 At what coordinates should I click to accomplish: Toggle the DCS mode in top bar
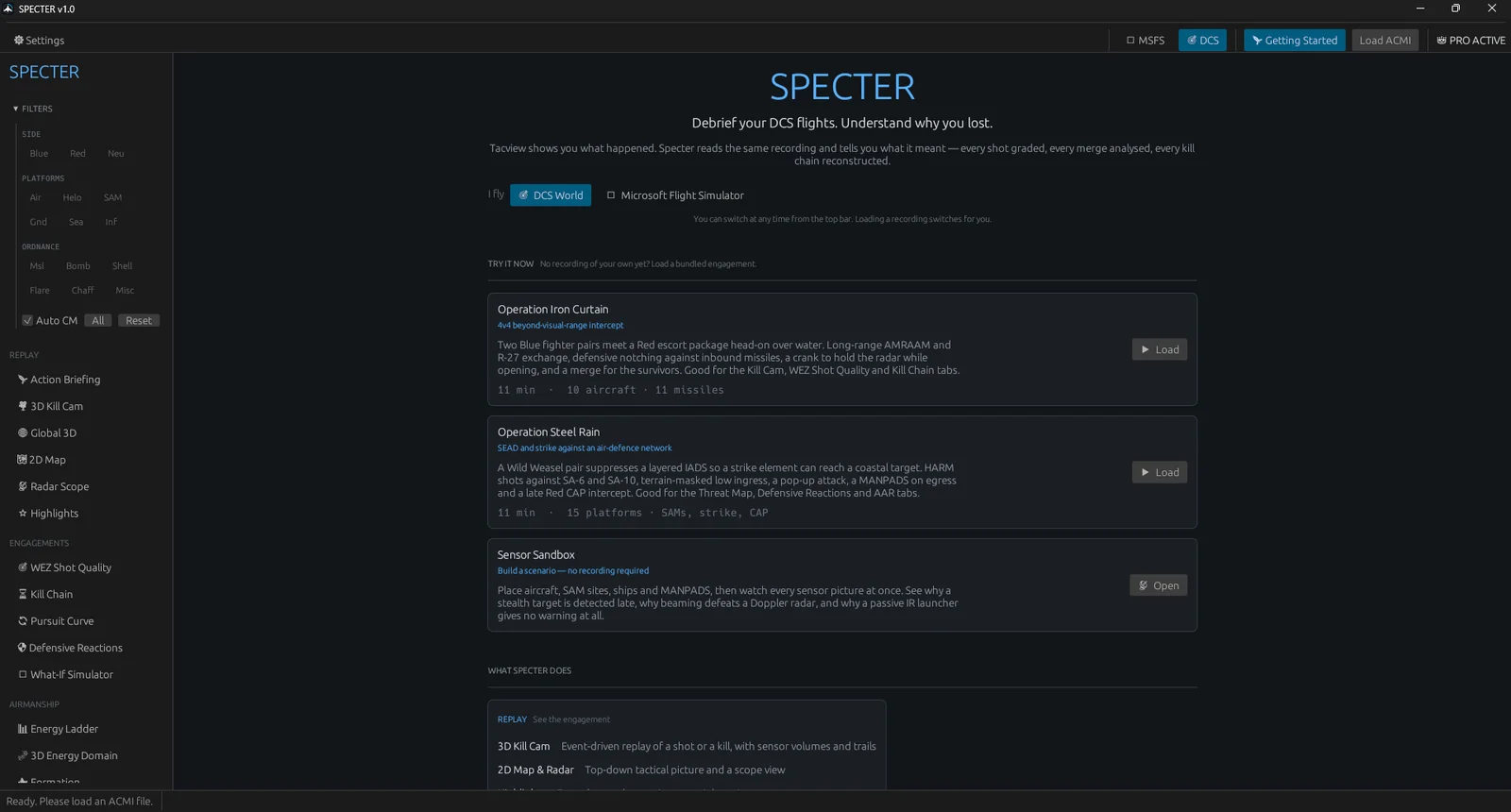pyautogui.click(x=1202, y=41)
